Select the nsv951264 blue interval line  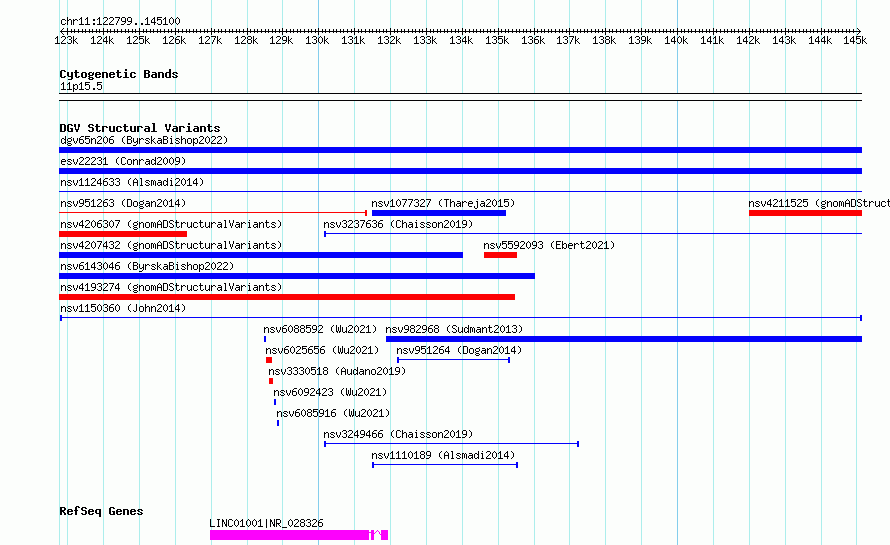click(454, 360)
